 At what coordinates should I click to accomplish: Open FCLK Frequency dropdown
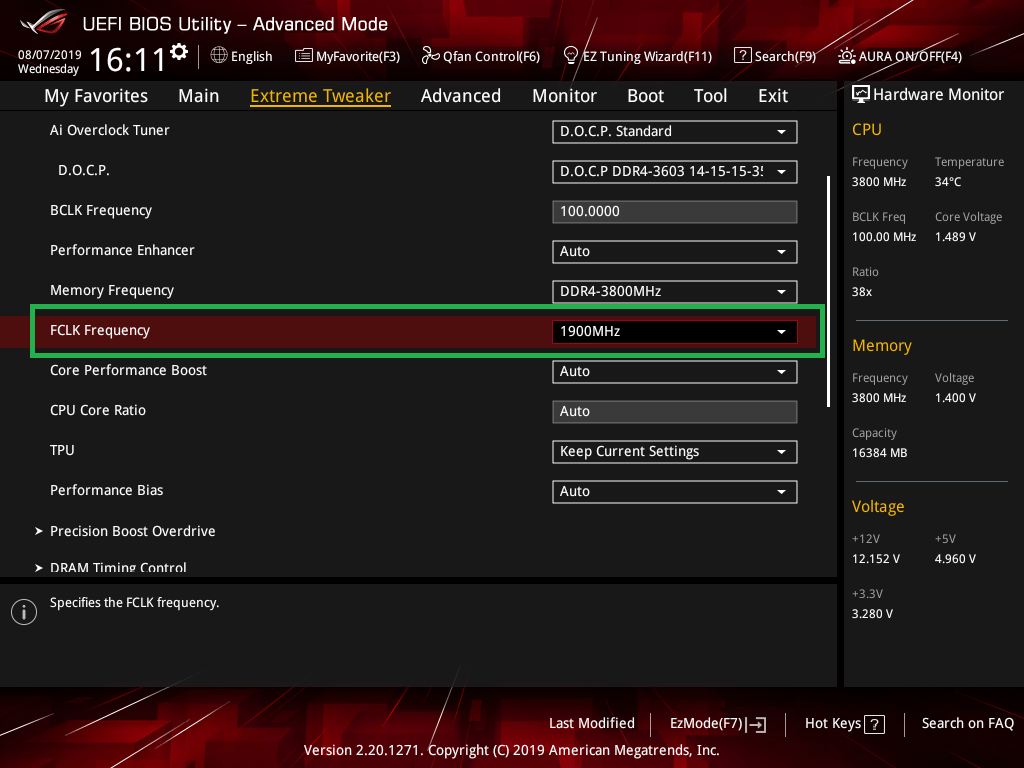(675, 331)
